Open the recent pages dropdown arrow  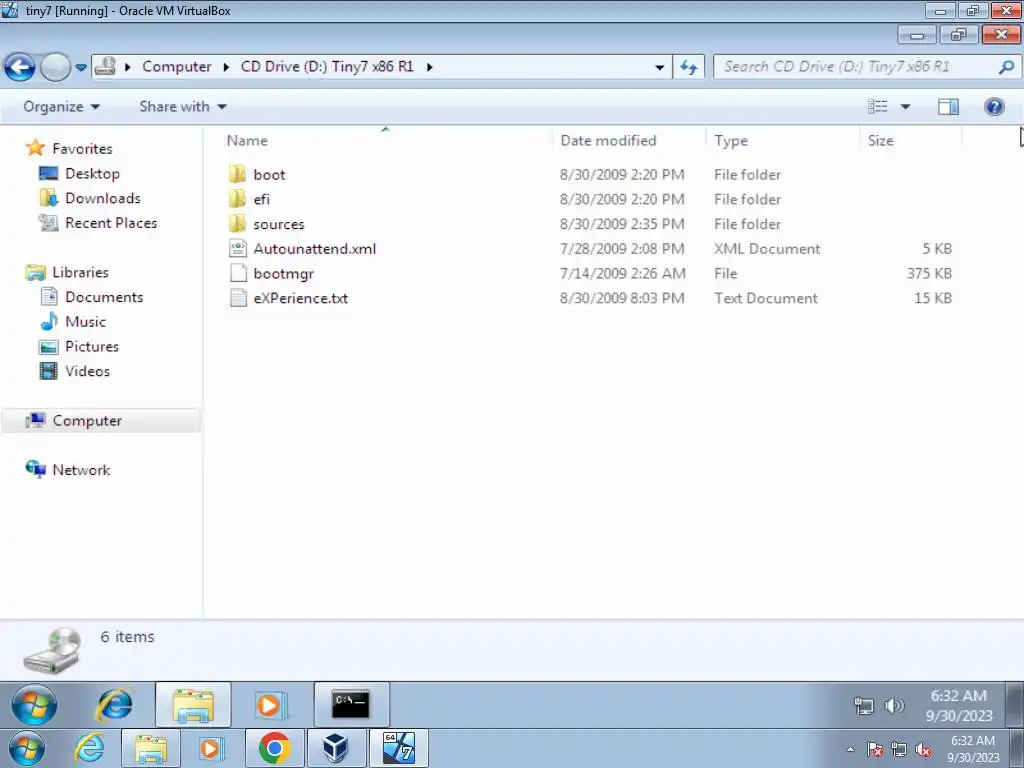[x=81, y=67]
